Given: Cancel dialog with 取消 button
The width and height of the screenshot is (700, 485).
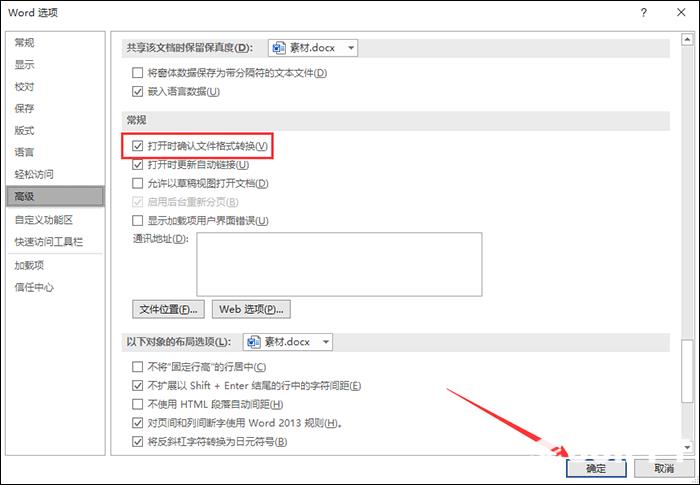Looking at the screenshot, I should point(664,468).
